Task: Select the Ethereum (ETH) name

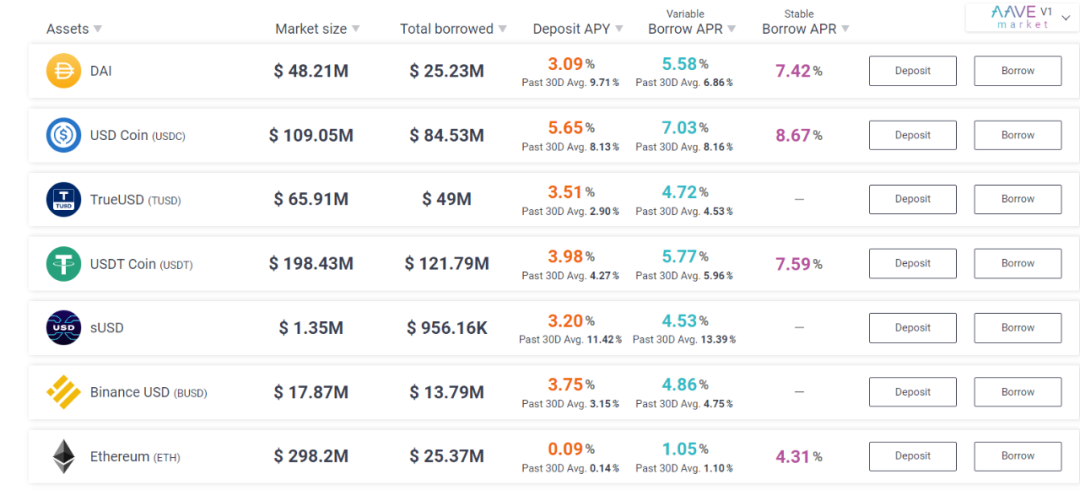Action: pyautogui.click(x=135, y=457)
